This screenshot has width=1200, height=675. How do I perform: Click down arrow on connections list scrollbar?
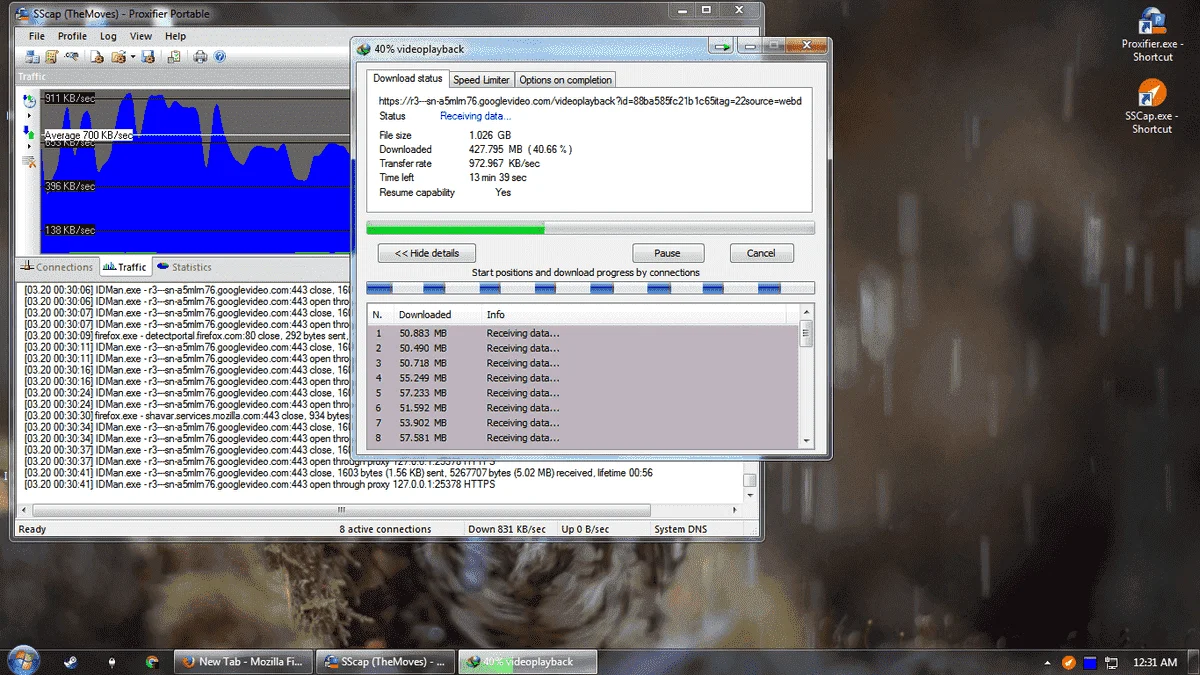(x=806, y=441)
